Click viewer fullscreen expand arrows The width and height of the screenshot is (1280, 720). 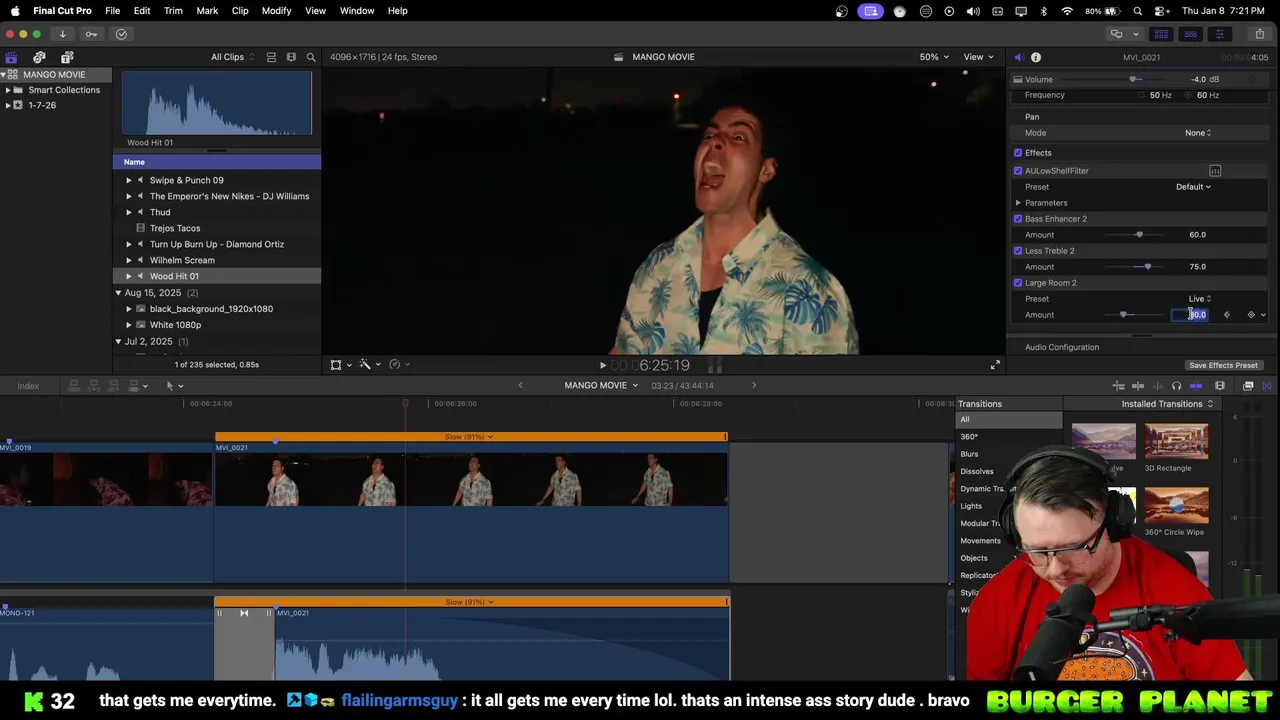pyautogui.click(x=995, y=365)
